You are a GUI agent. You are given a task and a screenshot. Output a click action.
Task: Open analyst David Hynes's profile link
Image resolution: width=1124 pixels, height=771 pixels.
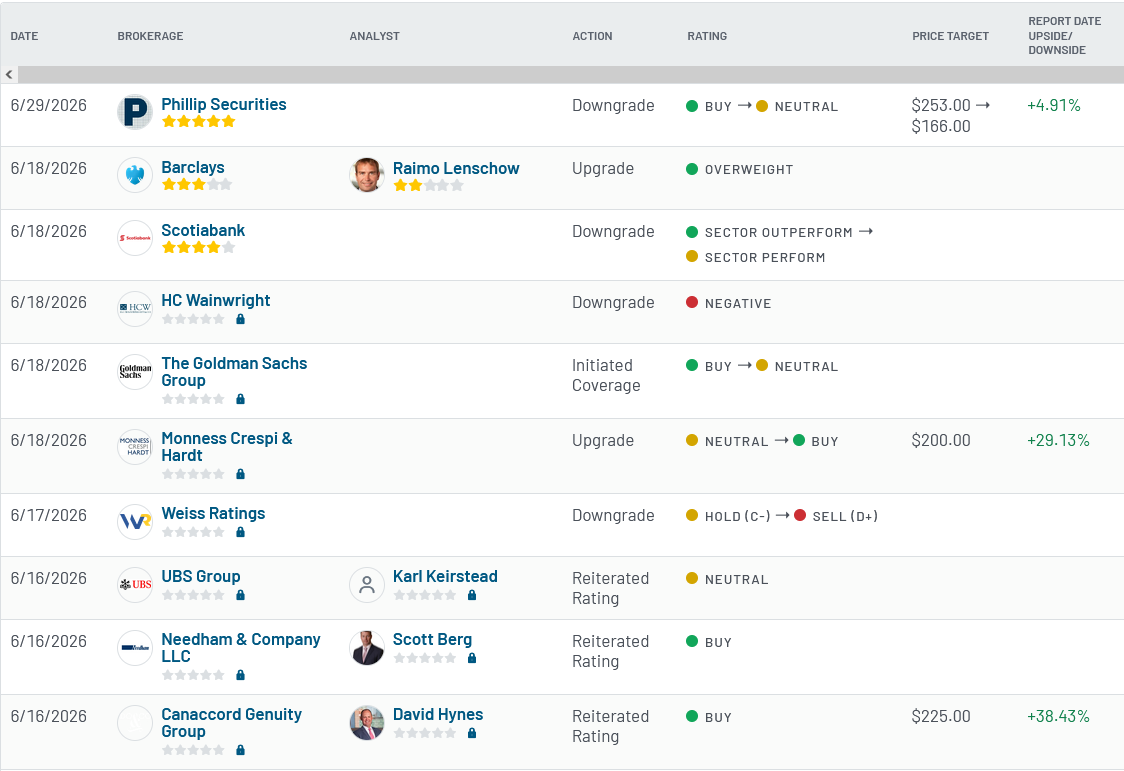438,714
